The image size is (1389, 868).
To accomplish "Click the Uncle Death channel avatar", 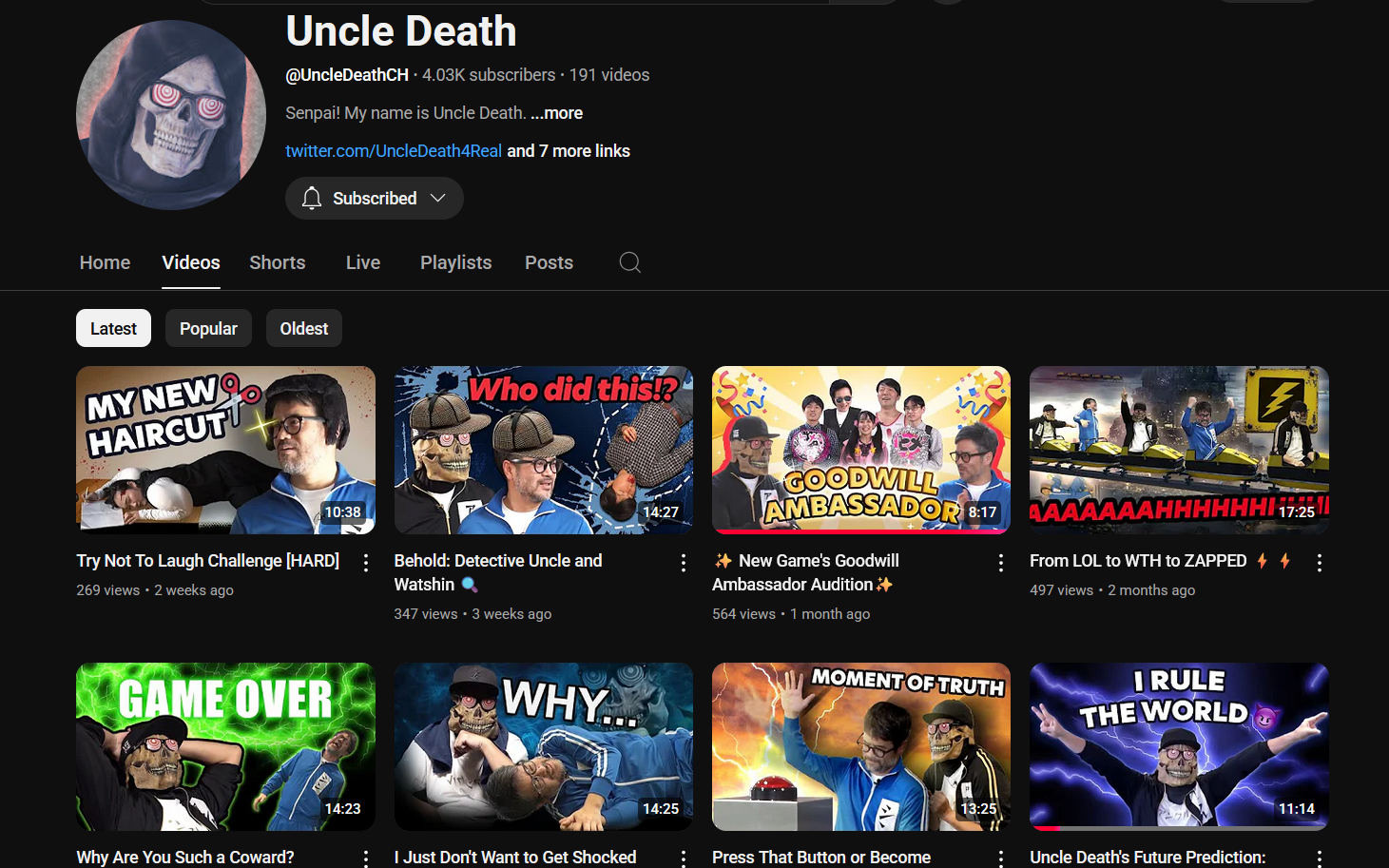I will (x=171, y=115).
